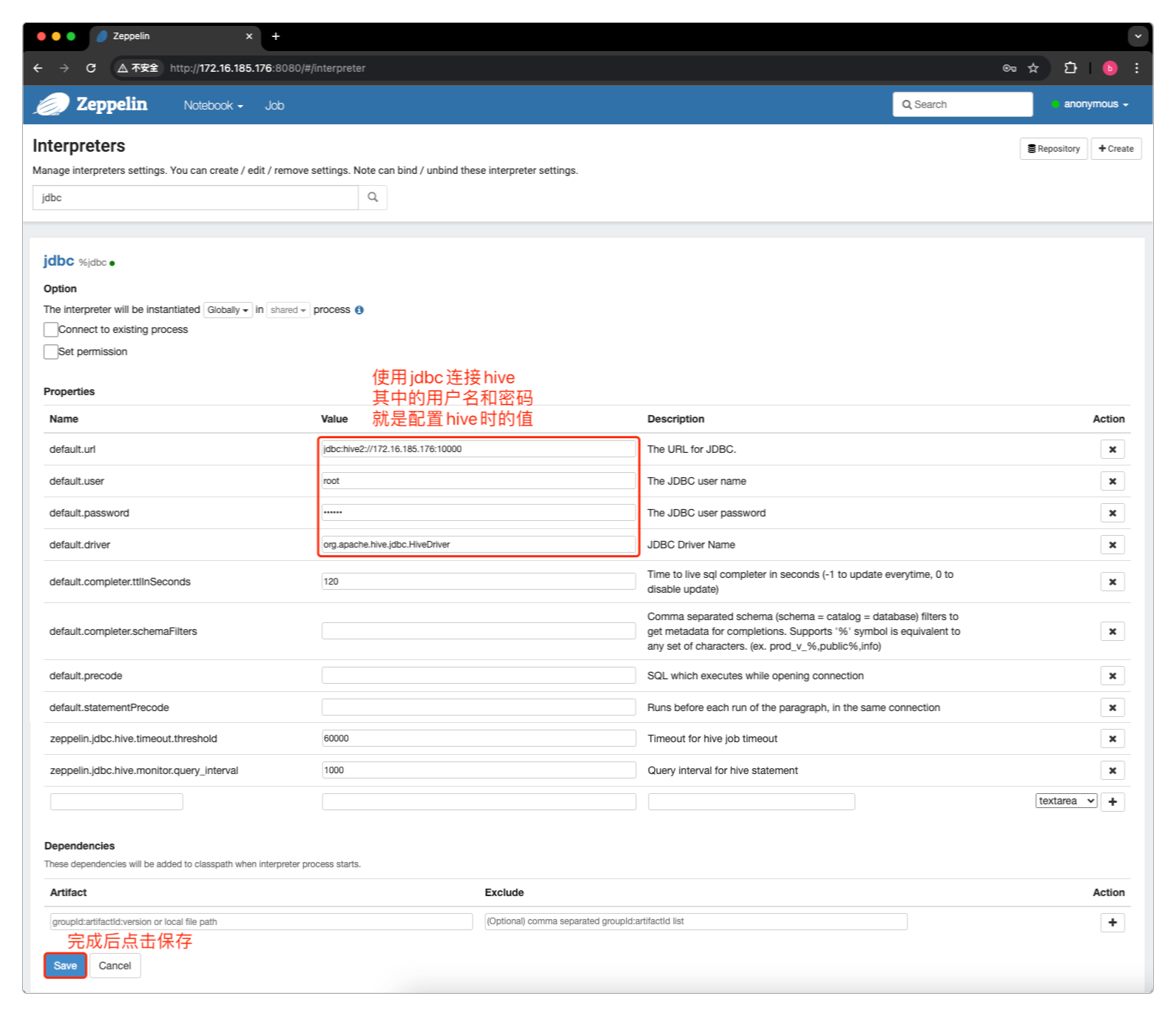Image resolution: width=1176 pixels, height=1016 pixels.
Task: Open the Repository button
Action: tap(1054, 149)
